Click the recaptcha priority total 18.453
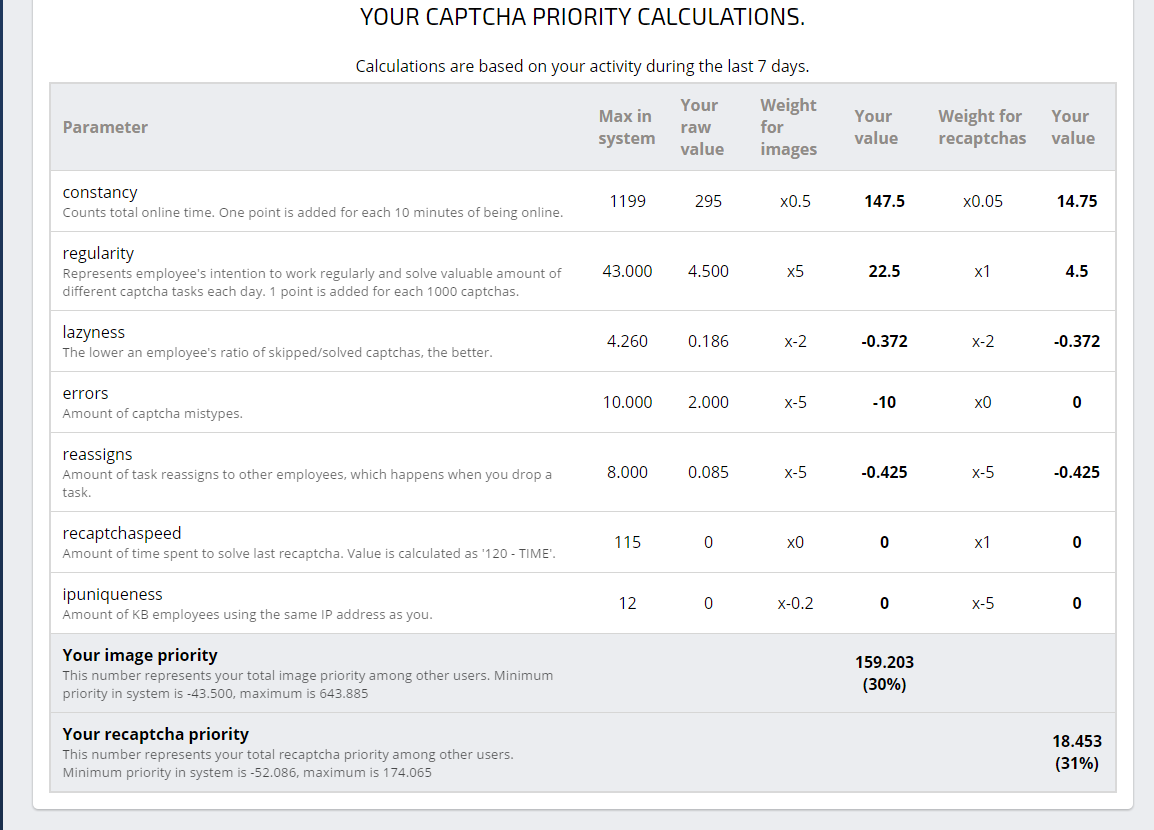Viewport: 1154px width, 830px height. tap(1076, 741)
